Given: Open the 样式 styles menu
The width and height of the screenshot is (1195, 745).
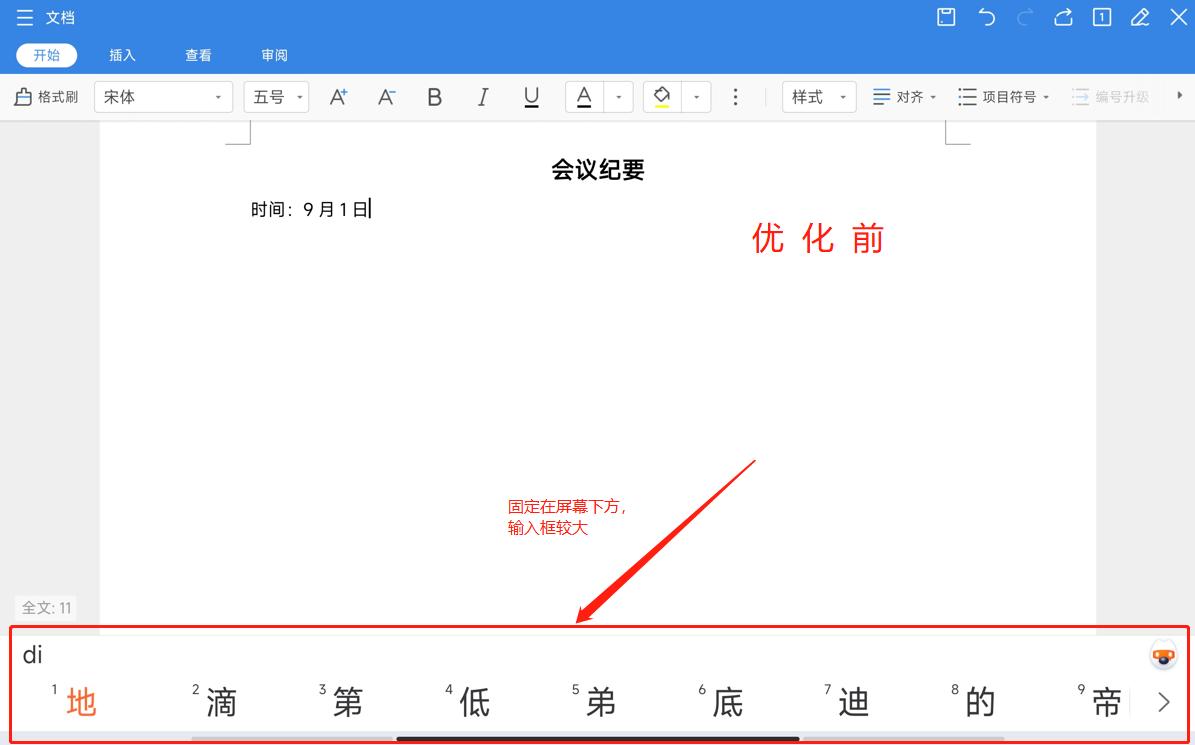Looking at the screenshot, I should (818, 96).
